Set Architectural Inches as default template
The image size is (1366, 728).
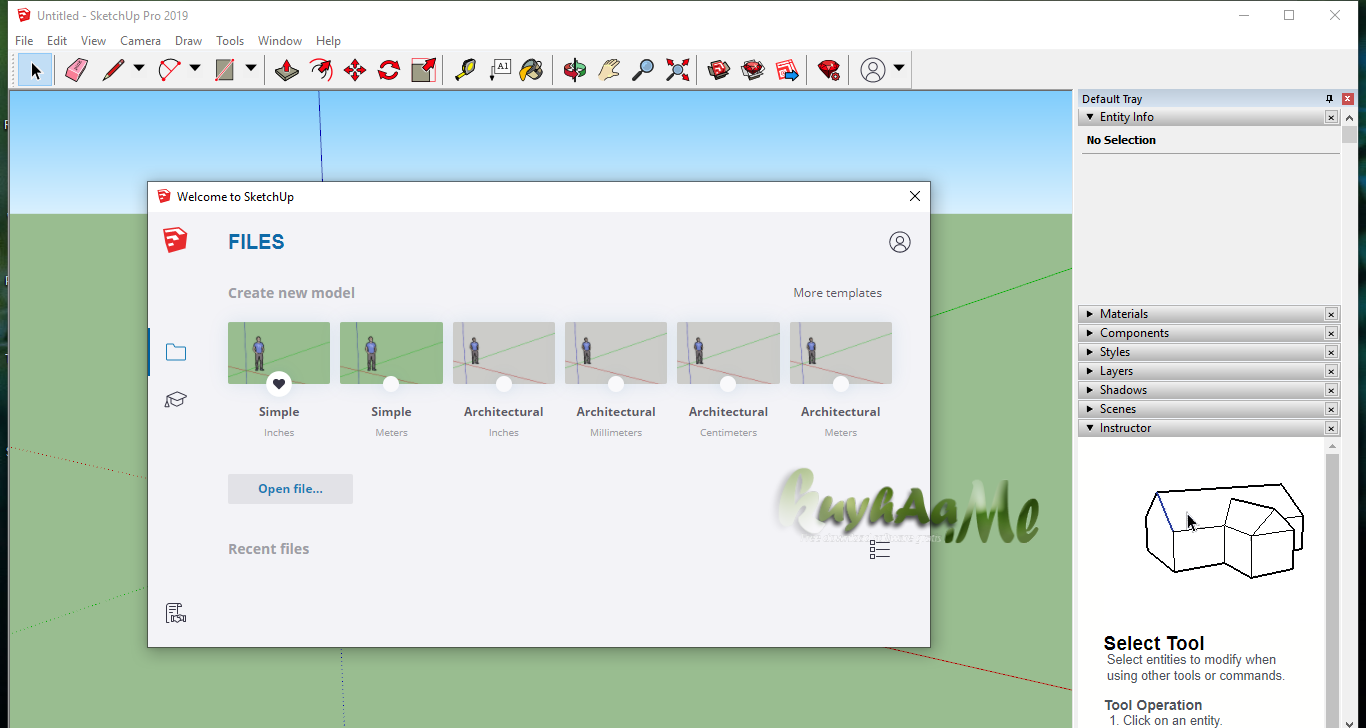click(504, 384)
